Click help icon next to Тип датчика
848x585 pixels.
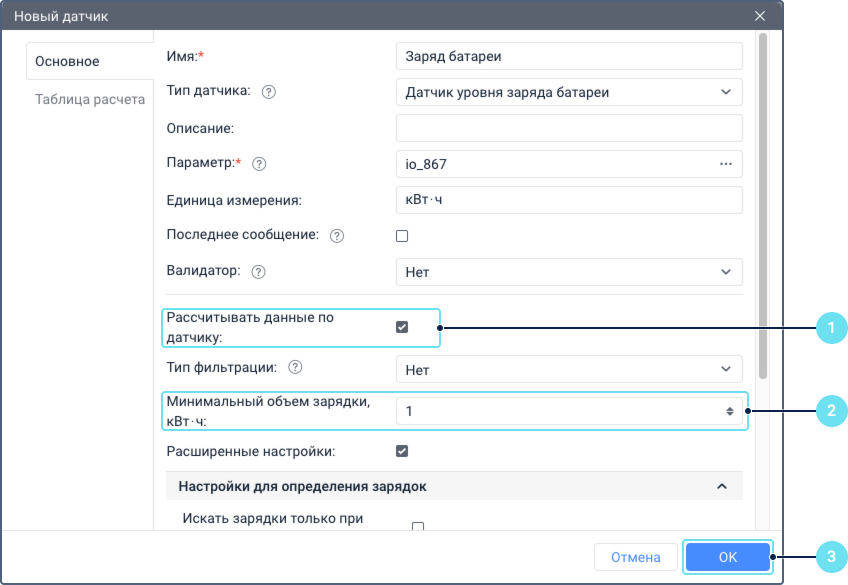coord(268,92)
